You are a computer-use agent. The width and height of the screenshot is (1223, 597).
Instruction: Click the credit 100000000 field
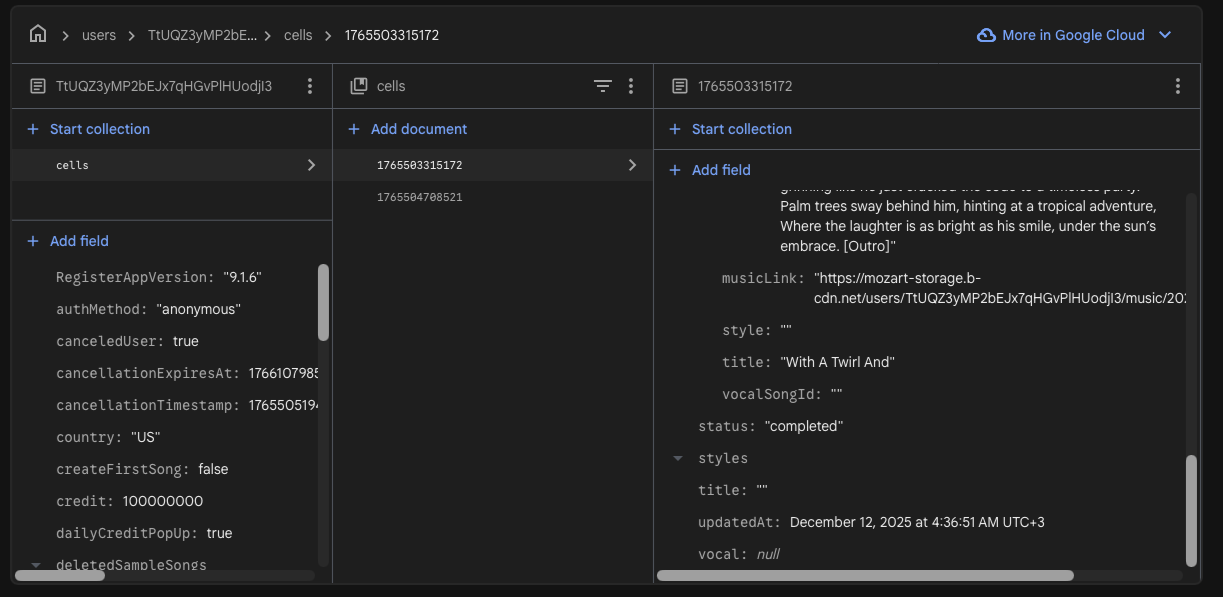pyautogui.click(x=129, y=501)
